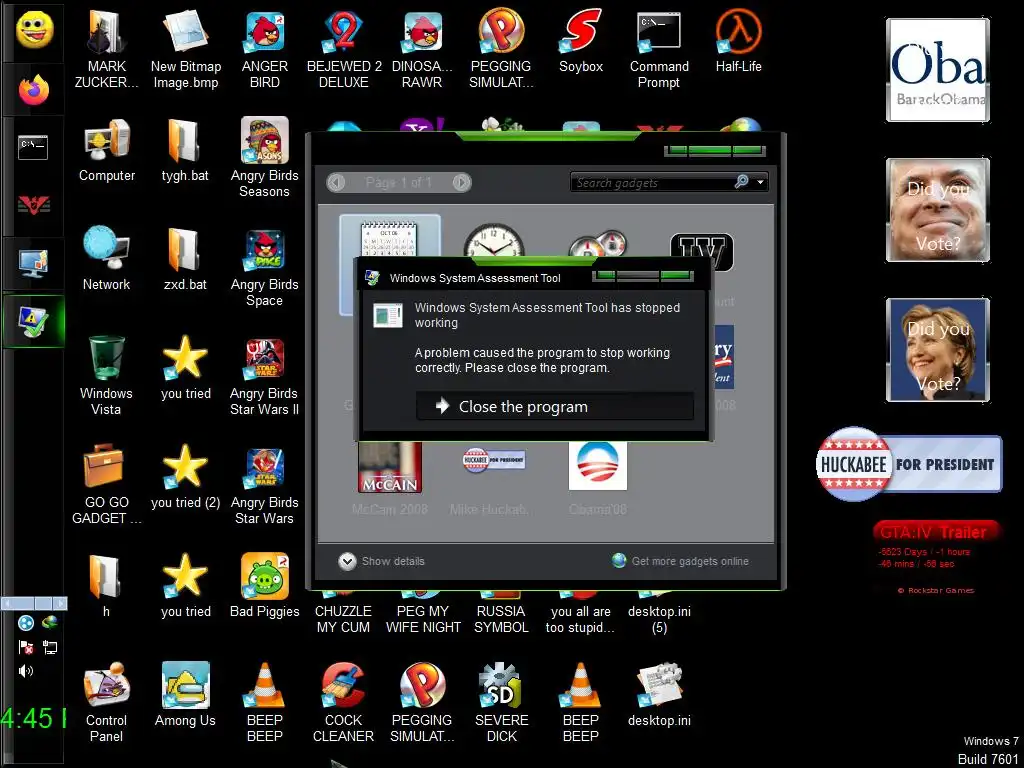The width and height of the screenshot is (1024, 768).
Task: Click the 4:45 taskbar clock
Action: (33, 718)
